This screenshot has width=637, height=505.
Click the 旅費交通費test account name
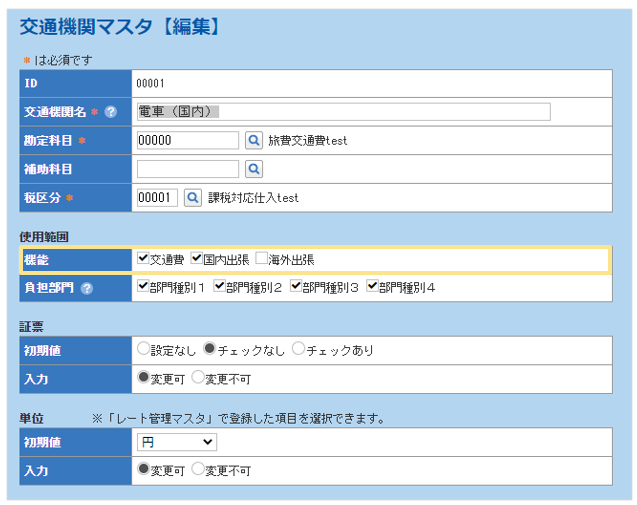tap(308, 141)
